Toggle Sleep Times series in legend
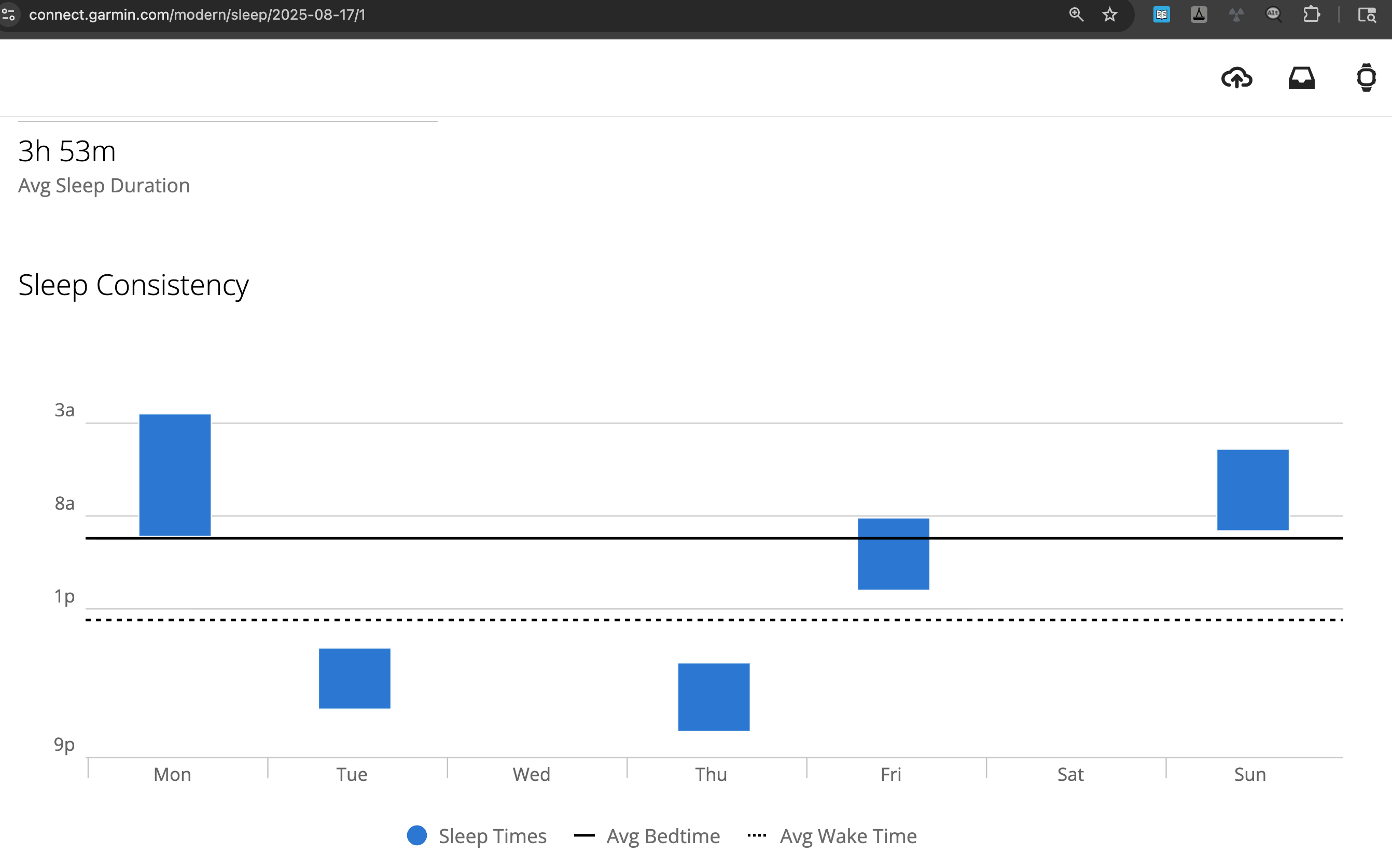The width and height of the screenshot is (1392, 868). point(477,836)
